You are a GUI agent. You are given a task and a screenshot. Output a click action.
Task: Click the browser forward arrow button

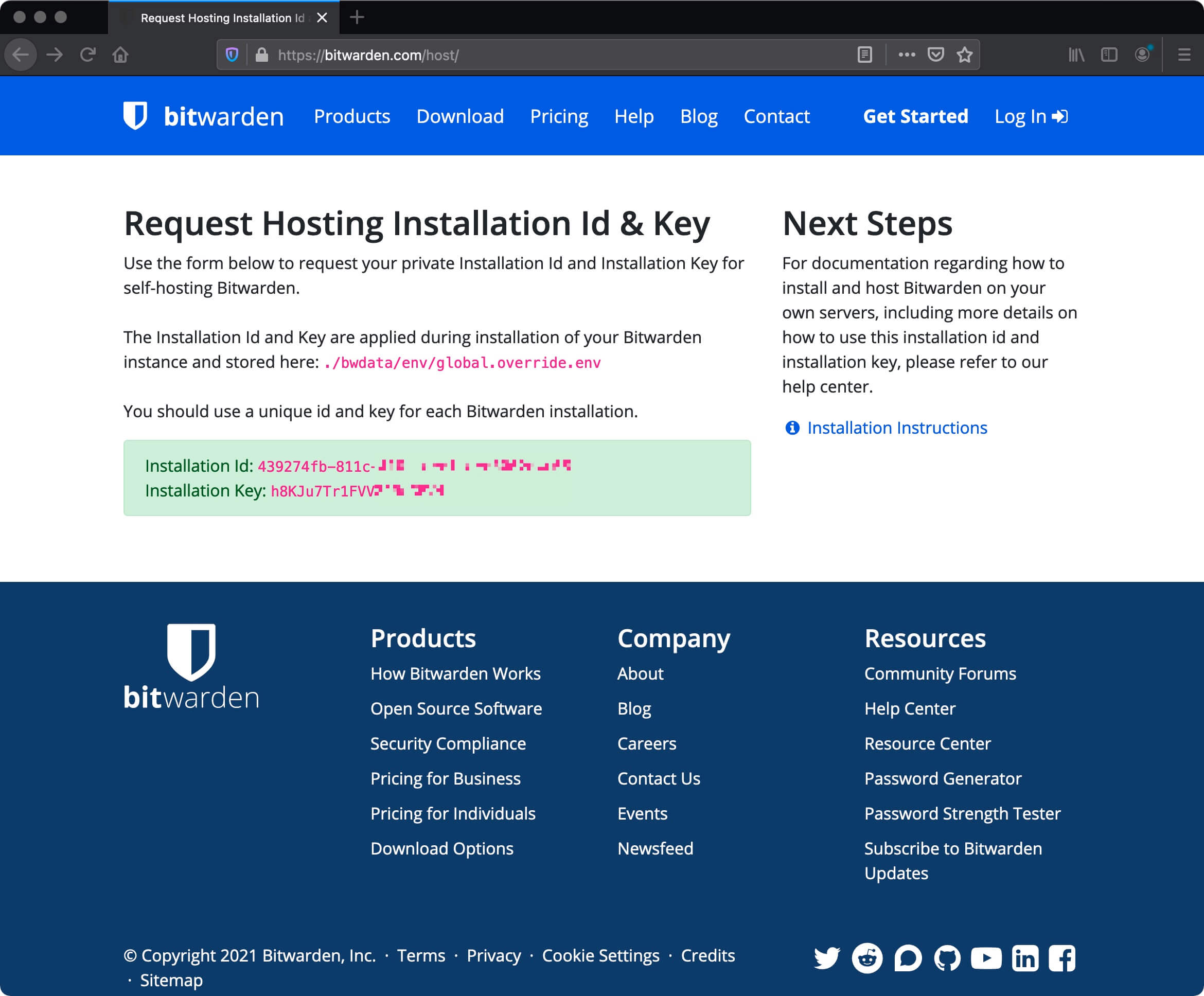pyautogui.click(x=55, y=55)
